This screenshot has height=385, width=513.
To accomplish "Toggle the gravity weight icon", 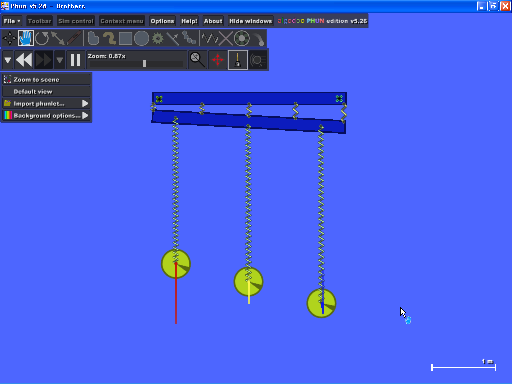I will tap(238, 60).
